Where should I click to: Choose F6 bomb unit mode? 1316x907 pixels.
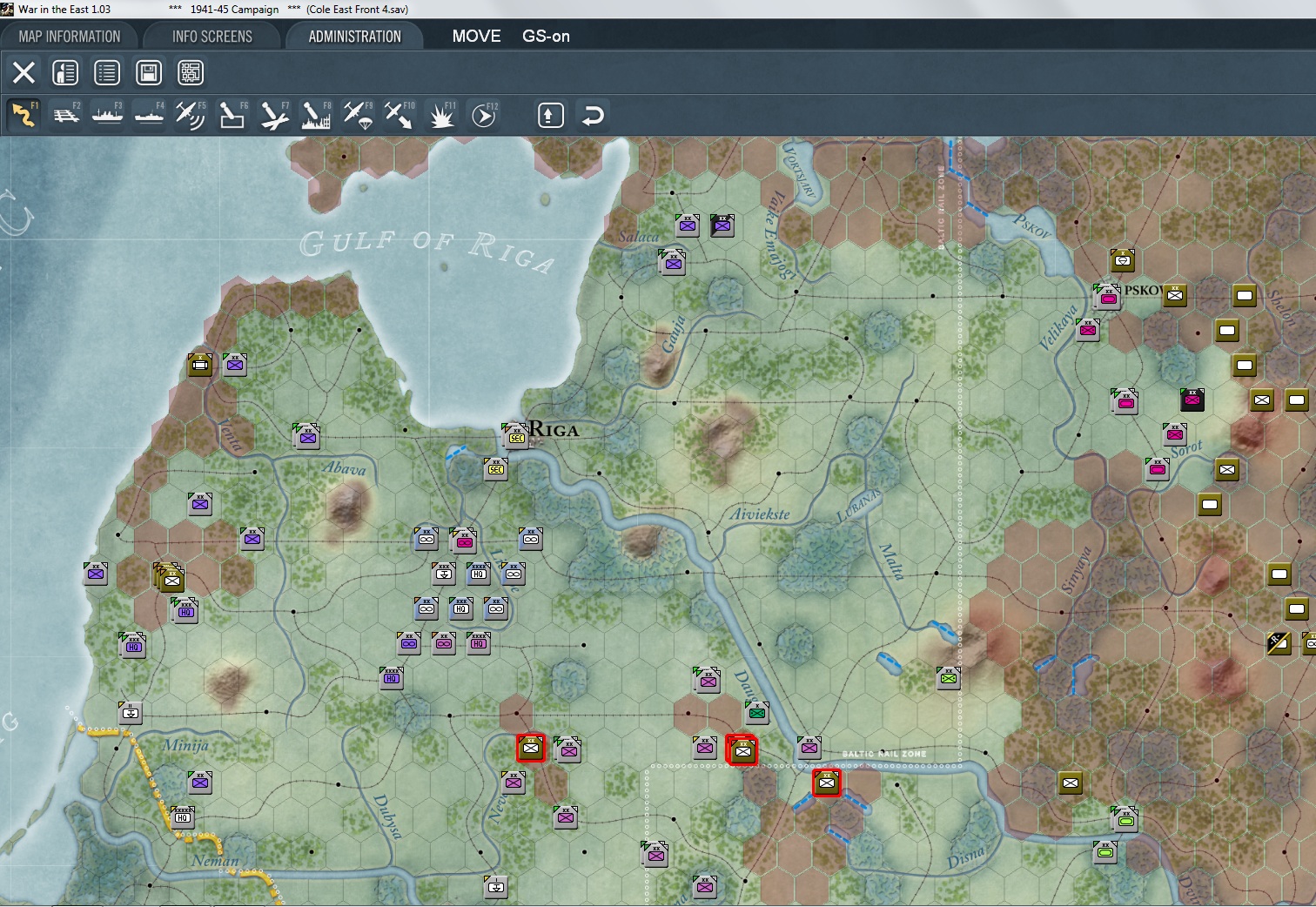232,115
